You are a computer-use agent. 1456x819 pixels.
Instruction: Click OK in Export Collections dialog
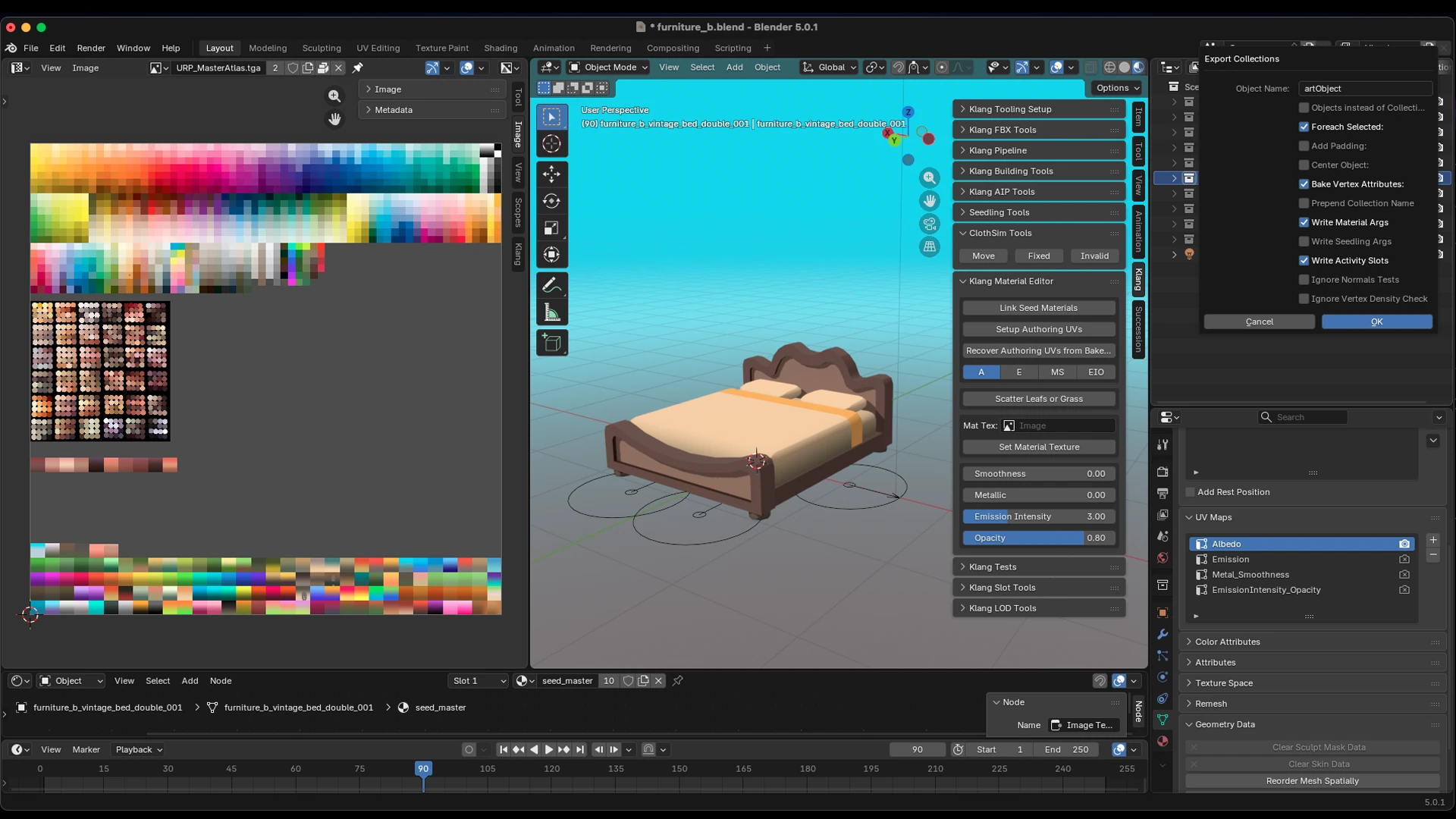point(1376,322)
